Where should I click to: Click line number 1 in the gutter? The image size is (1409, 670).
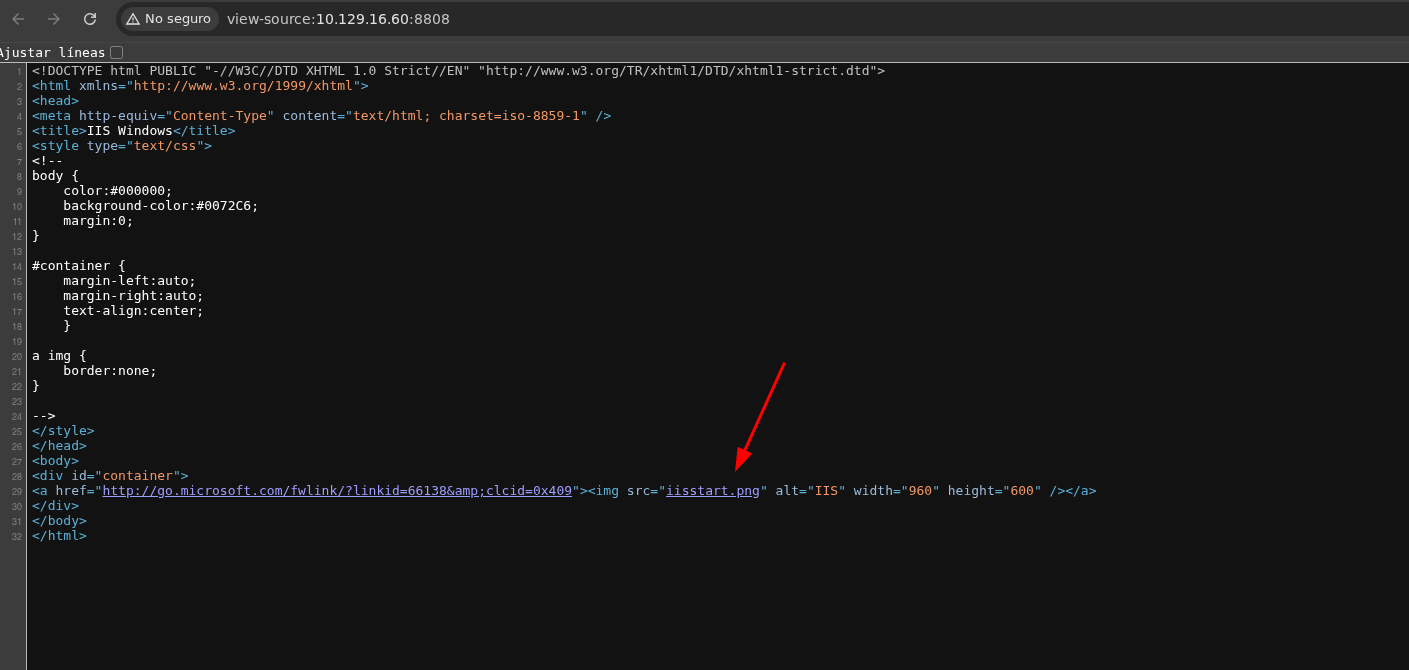click(x=19, y=71)
